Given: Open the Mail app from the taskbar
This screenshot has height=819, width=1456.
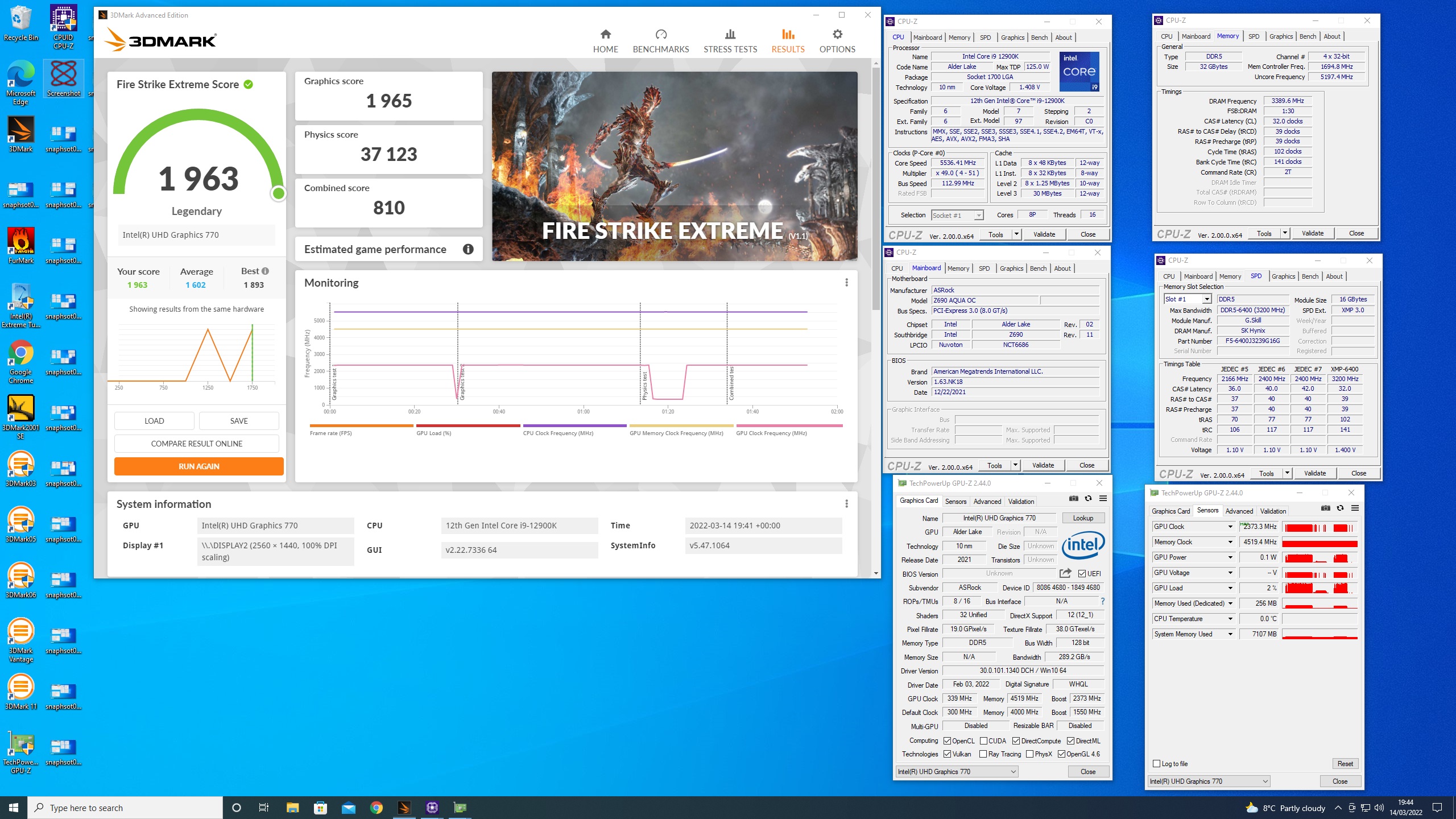Looking at the screenshot, I should [348, 808].
